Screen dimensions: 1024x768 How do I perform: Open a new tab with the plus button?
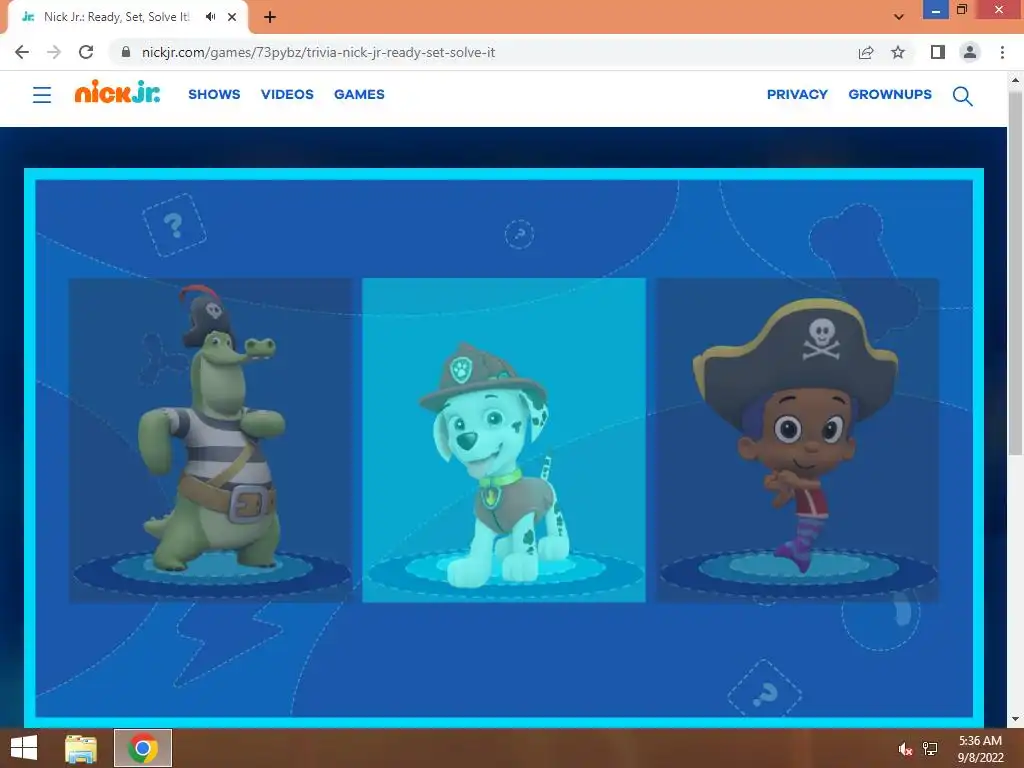coord(270,18)
